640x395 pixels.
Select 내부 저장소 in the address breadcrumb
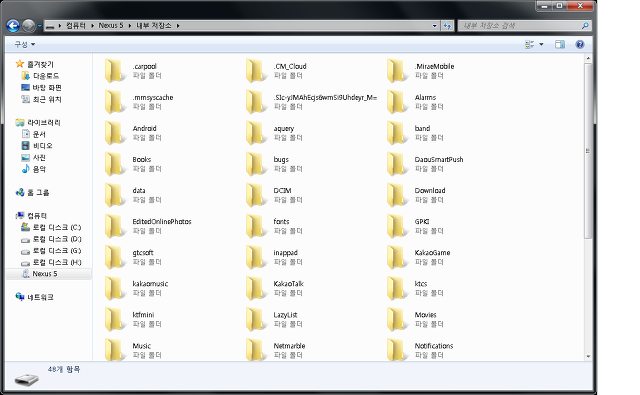(x=153, y=25)
